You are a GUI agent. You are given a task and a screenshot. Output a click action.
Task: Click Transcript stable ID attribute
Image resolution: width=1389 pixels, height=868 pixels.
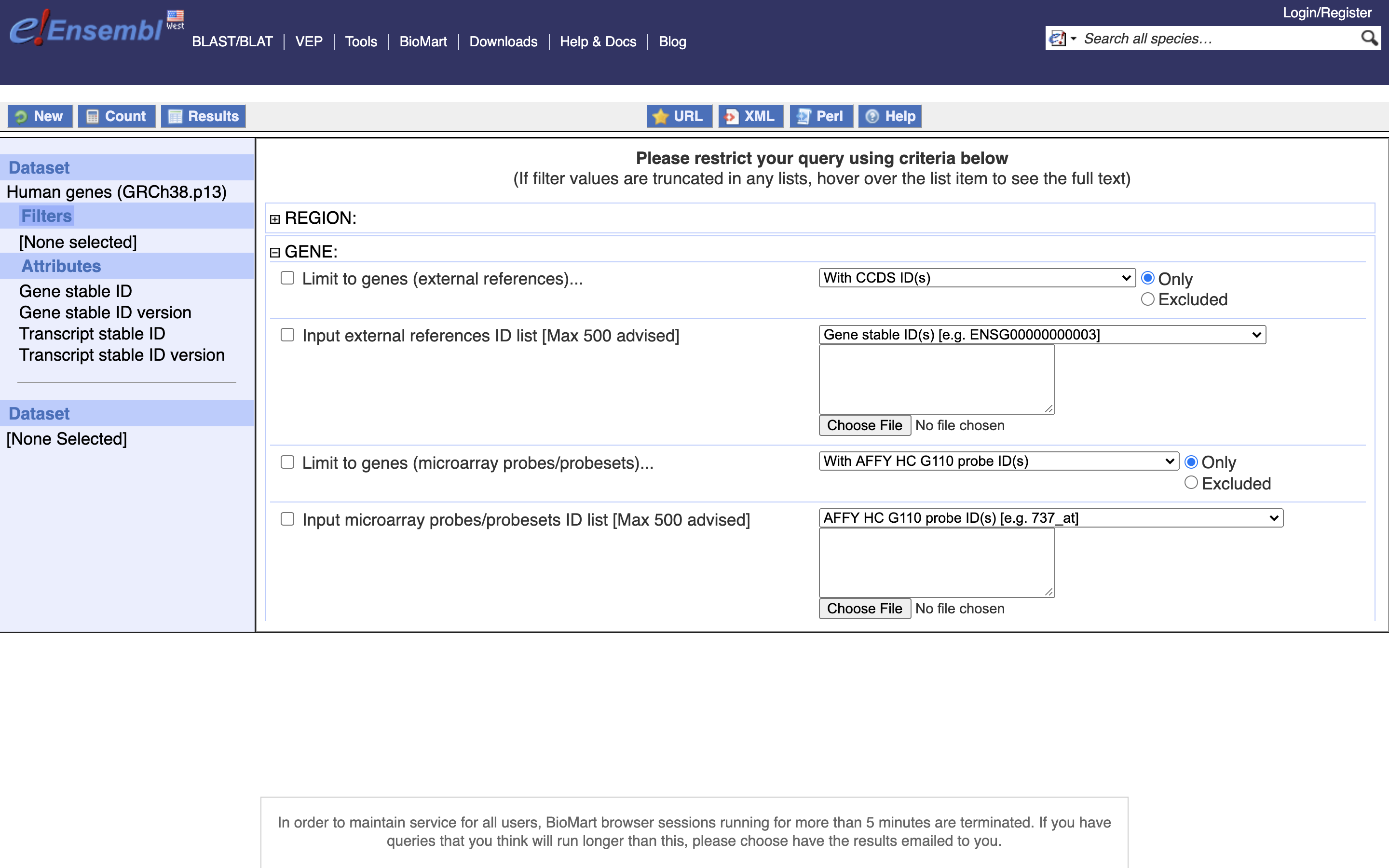(x=93, y=334)
